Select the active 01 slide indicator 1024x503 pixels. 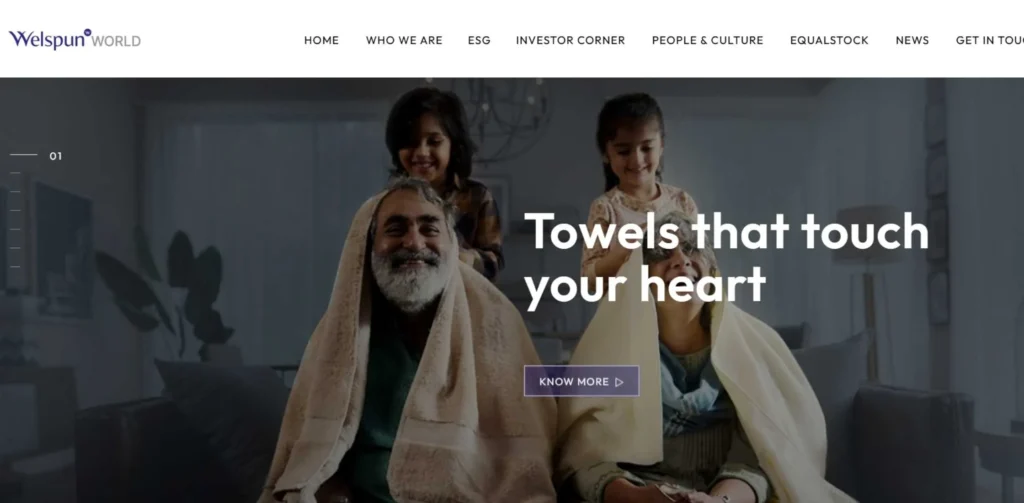click(x=36, y=155)
